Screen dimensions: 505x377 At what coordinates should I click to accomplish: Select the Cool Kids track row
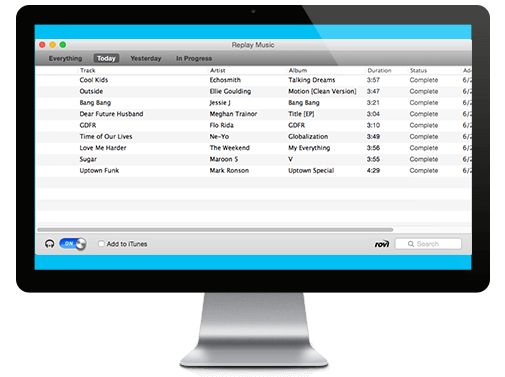(253, 80)
